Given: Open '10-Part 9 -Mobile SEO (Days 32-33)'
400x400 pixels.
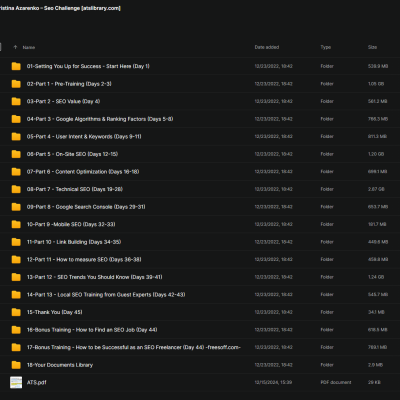Looking at the screenshot, I should tap(71, 224).
